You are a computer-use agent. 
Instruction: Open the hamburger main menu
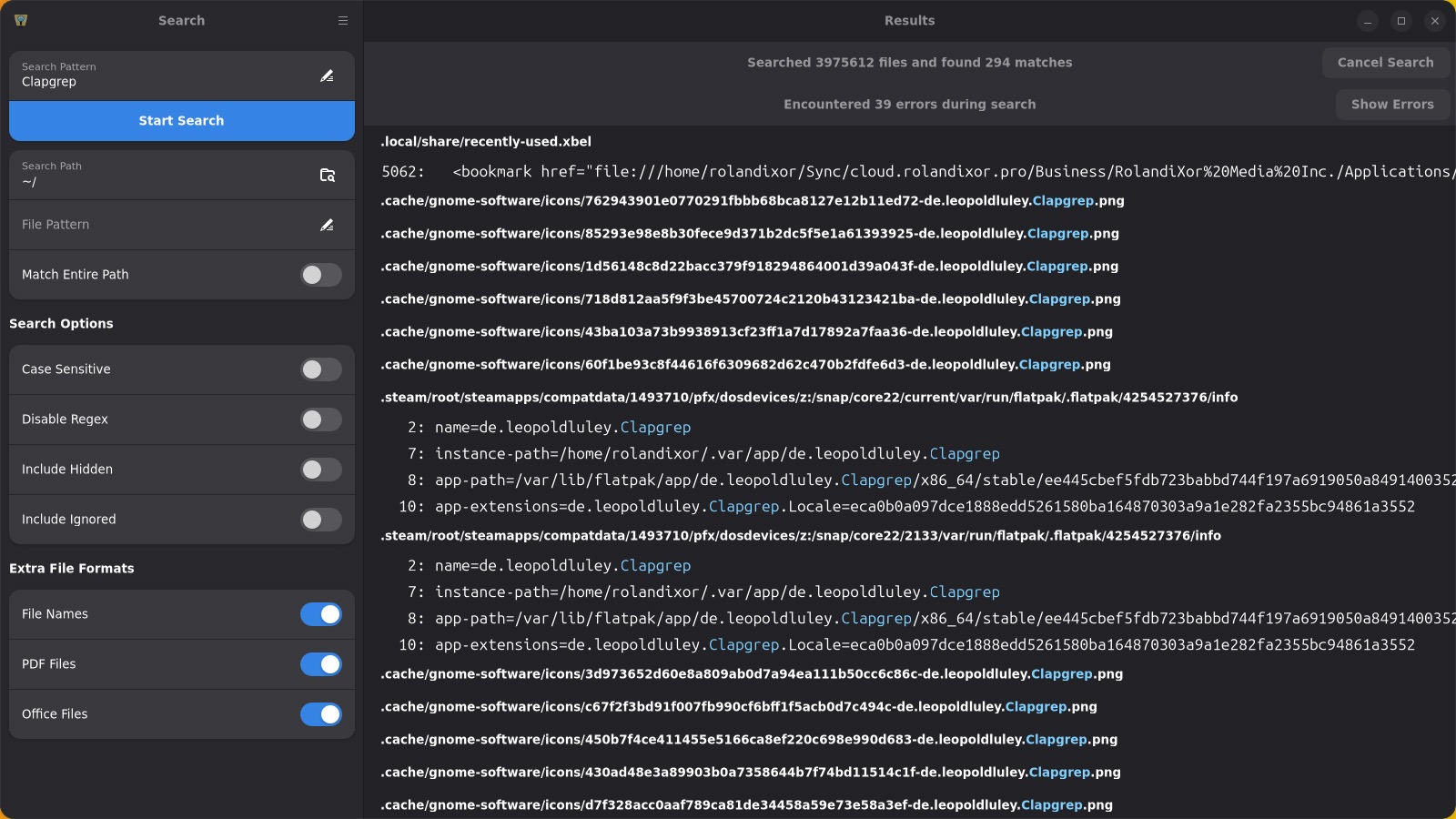point(343,20)
